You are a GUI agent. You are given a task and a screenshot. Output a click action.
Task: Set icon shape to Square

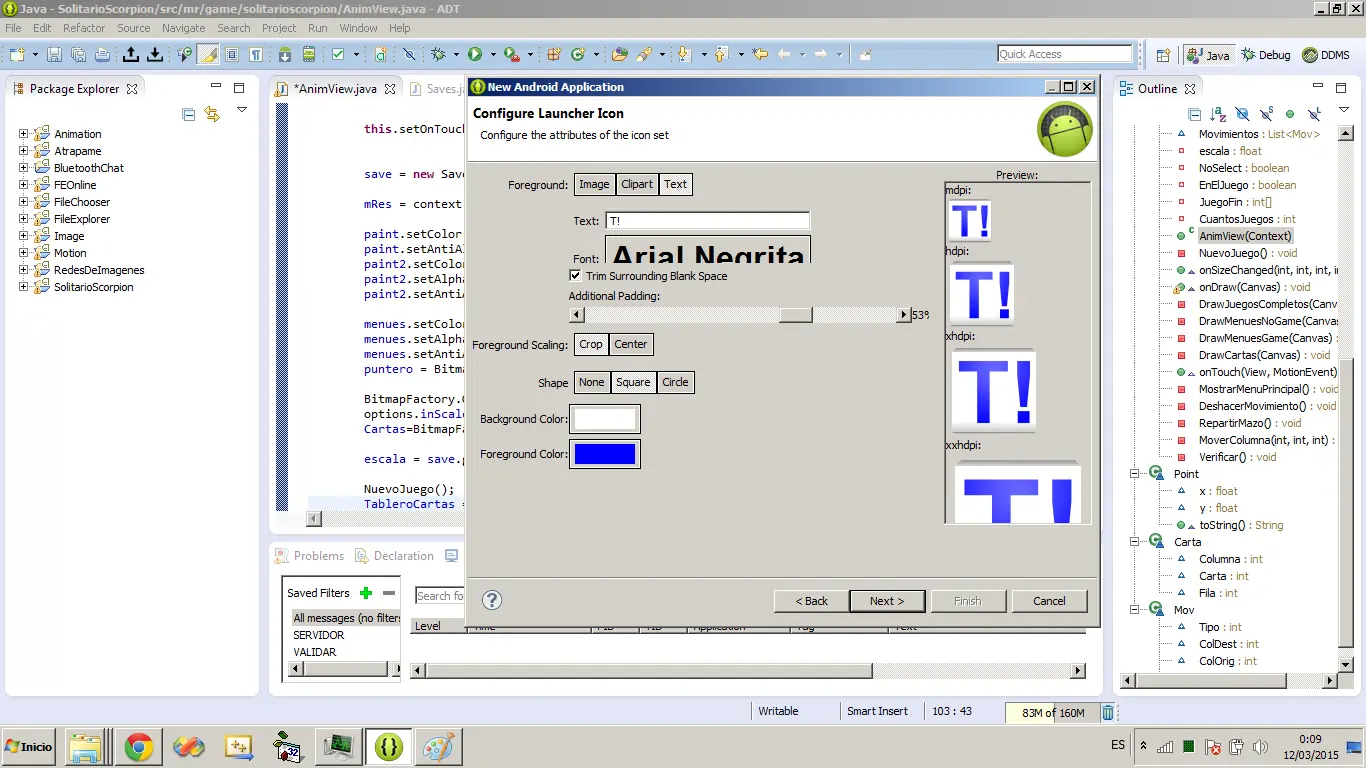click(633, 382)
